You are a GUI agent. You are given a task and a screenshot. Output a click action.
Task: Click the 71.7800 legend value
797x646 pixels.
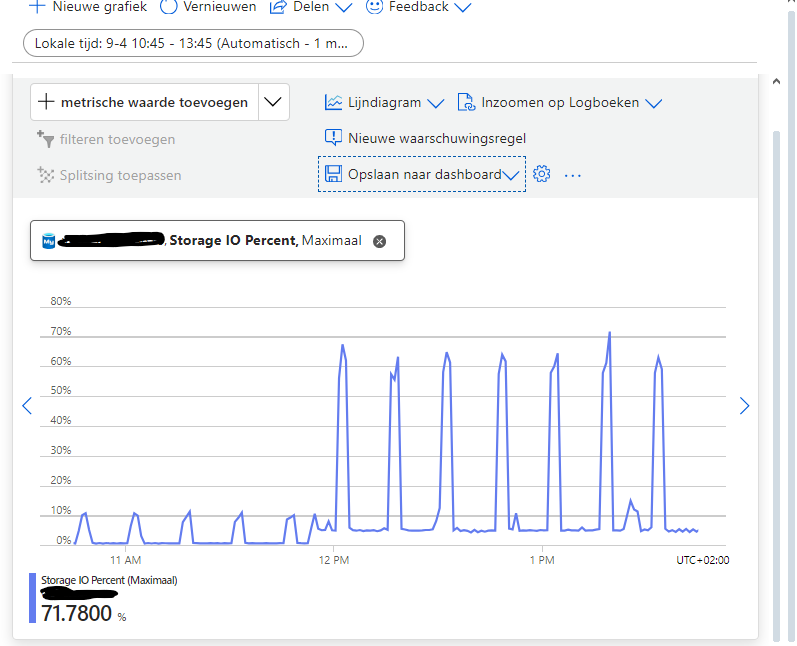click(76, 613)
